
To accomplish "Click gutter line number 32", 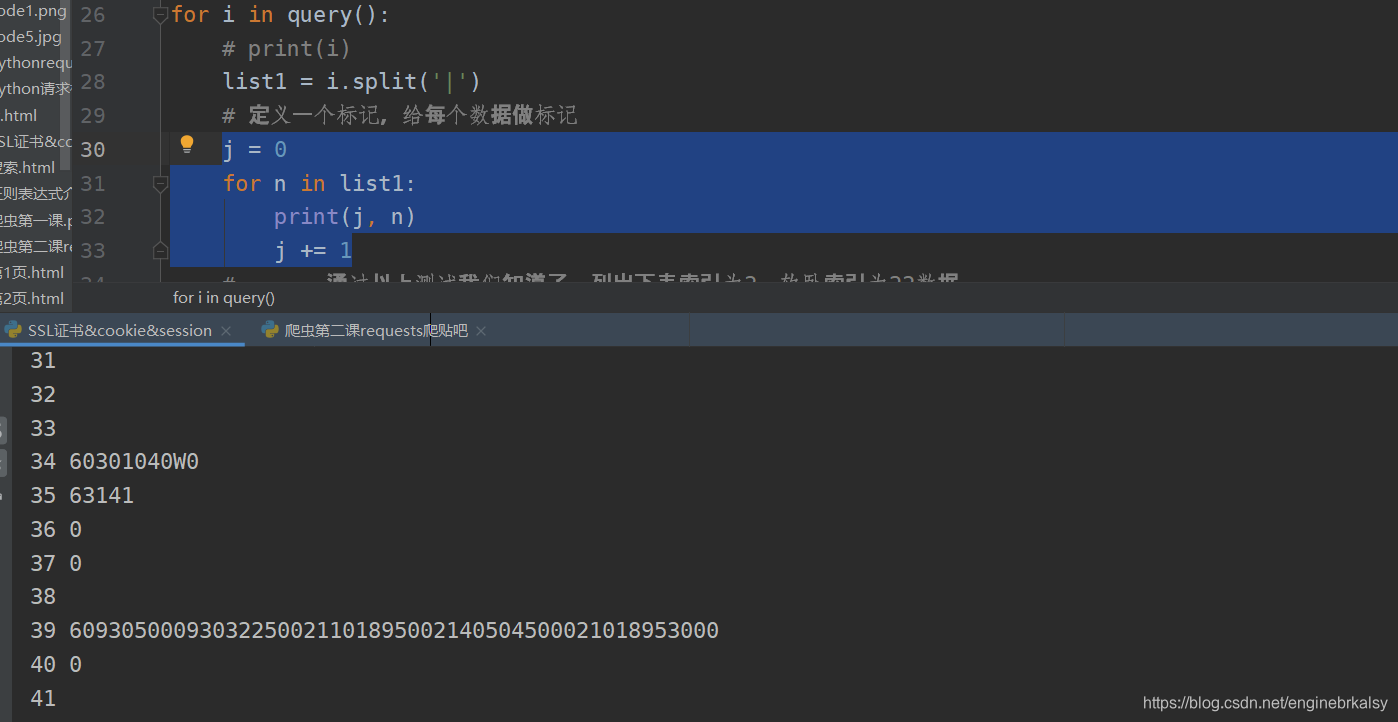I will (92, 217).
